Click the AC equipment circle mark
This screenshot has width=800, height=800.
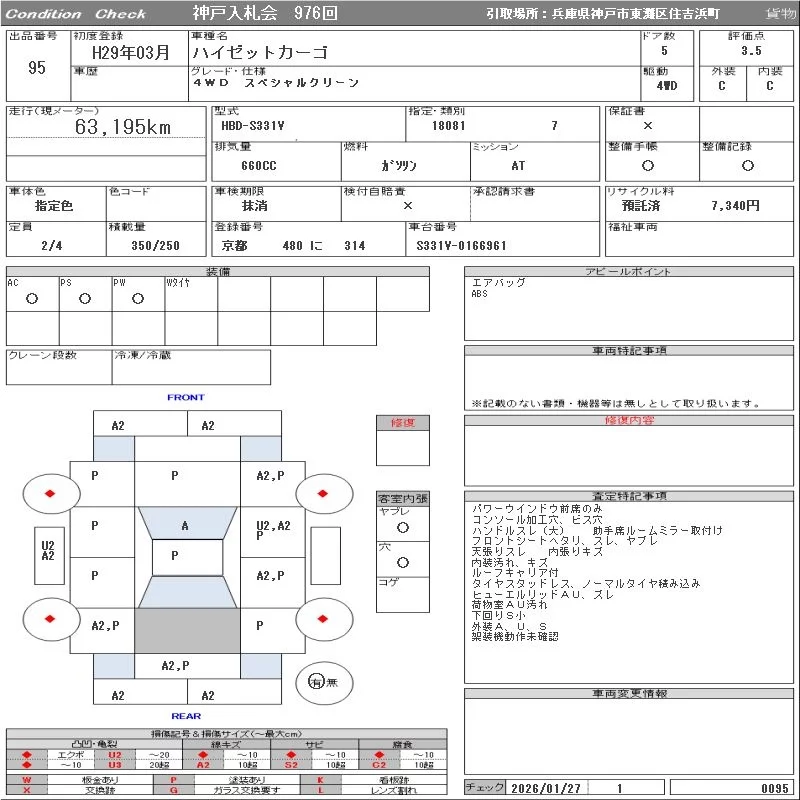pyautogui.click(x=32, y=298)
